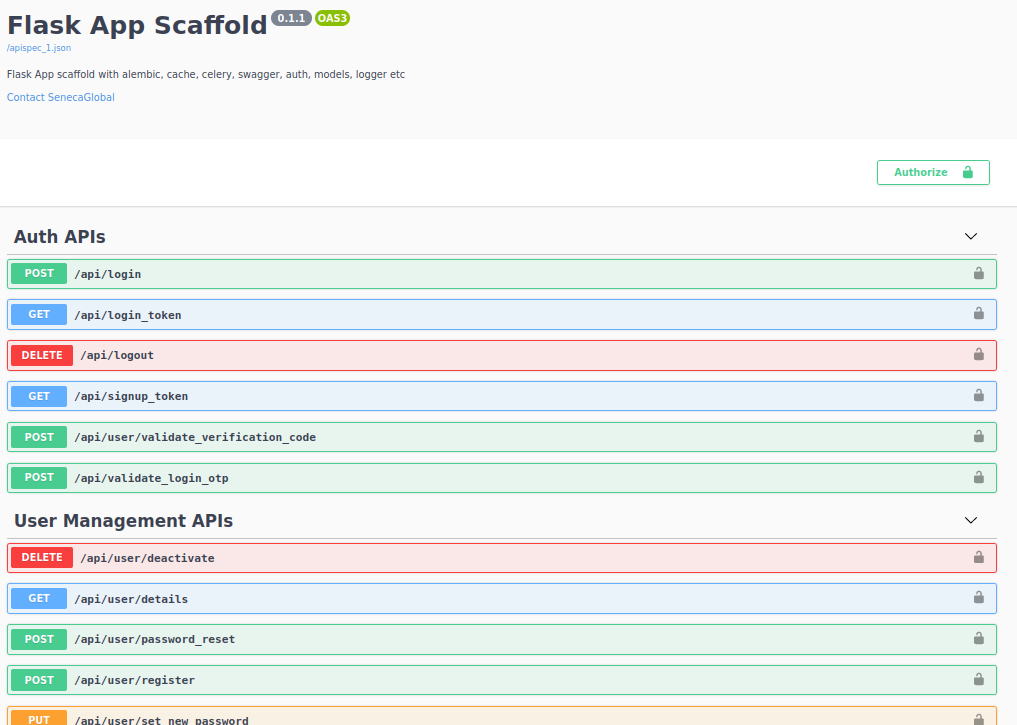This screenshot has width=1017, height=725.
Task: Expand the PUT /api/user/set_new_password row
Action: pos(501,717)
